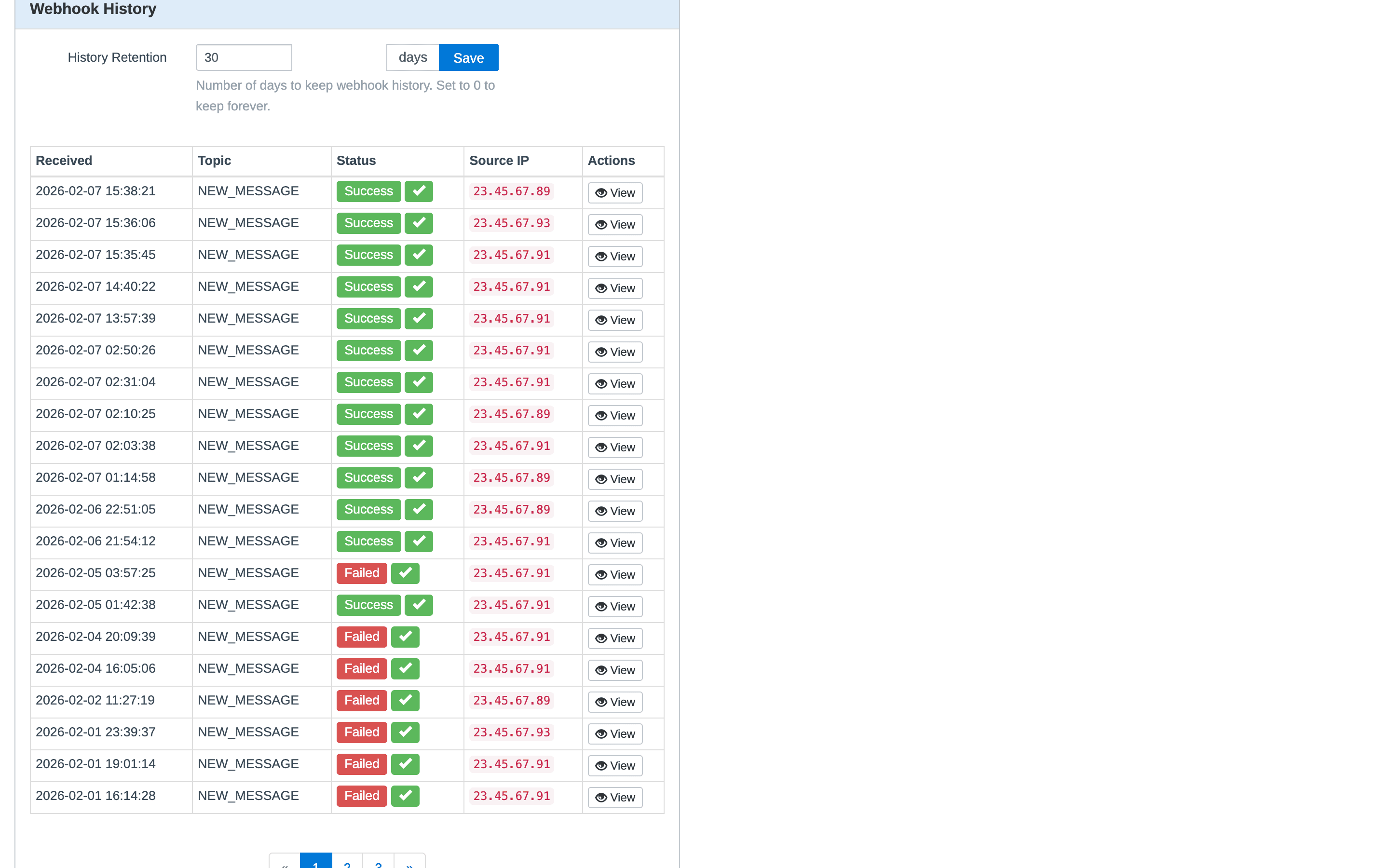Viewport: 1389px width, 868px height.
Task: Click the Failed badge on the 2026-02-05 row
Action: coord(361,572)
